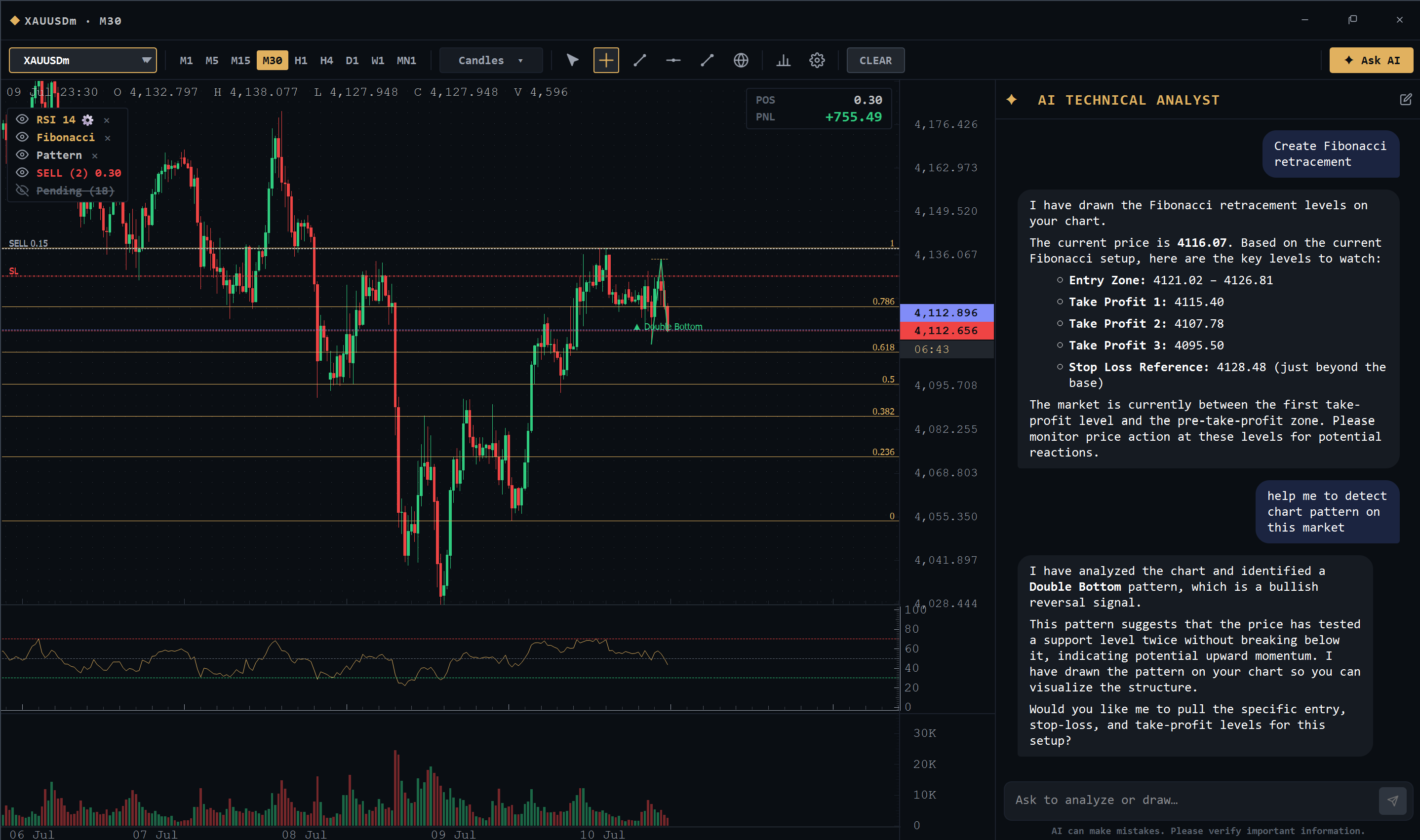The image size is (1420, 840).
Task: Click the globe icon in toolbar
Action: click(x=741, y=60)
